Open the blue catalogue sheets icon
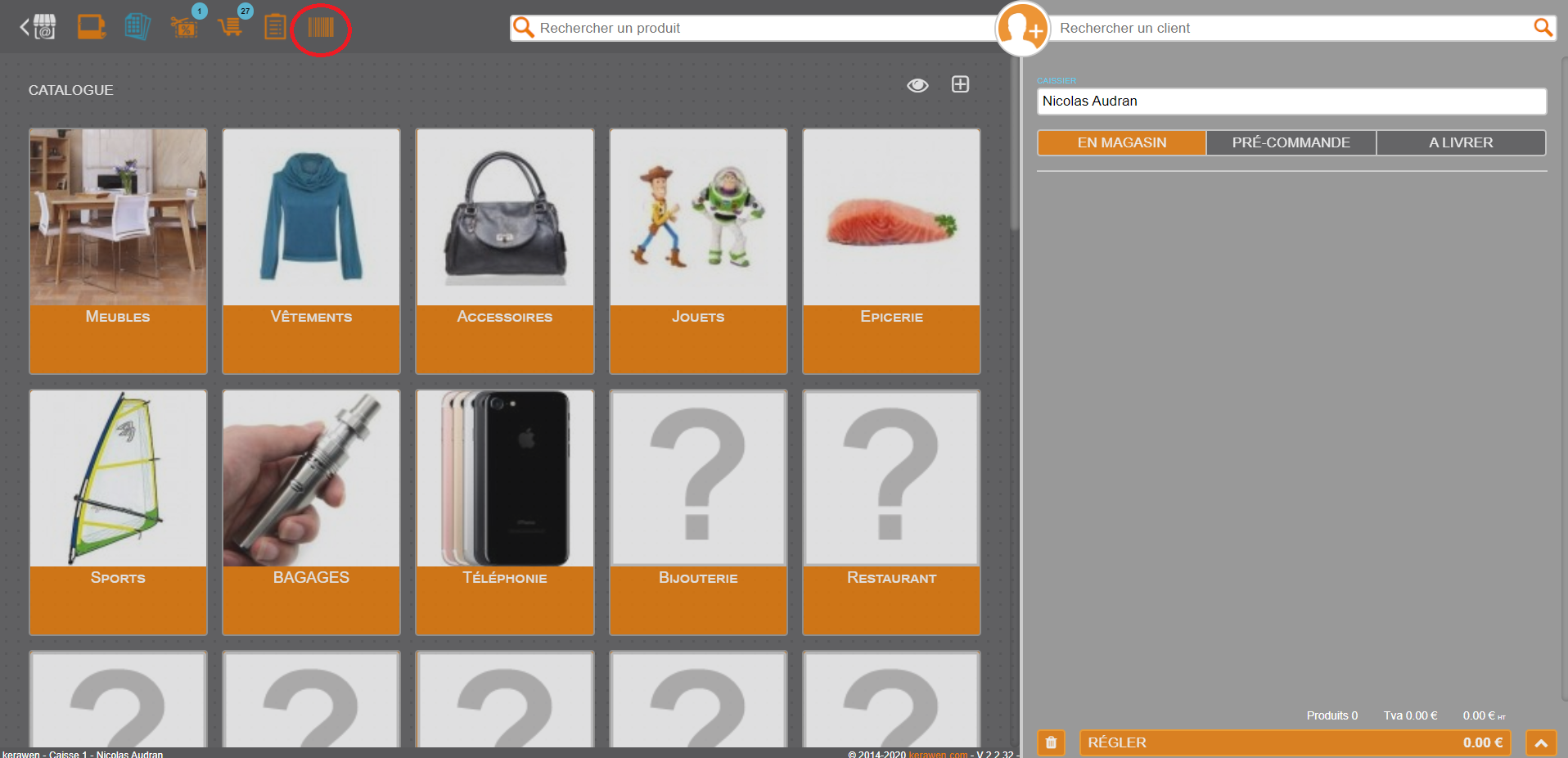Image resolution: width=1568 pixels, height=758 pixels. [x=137, y=27]
